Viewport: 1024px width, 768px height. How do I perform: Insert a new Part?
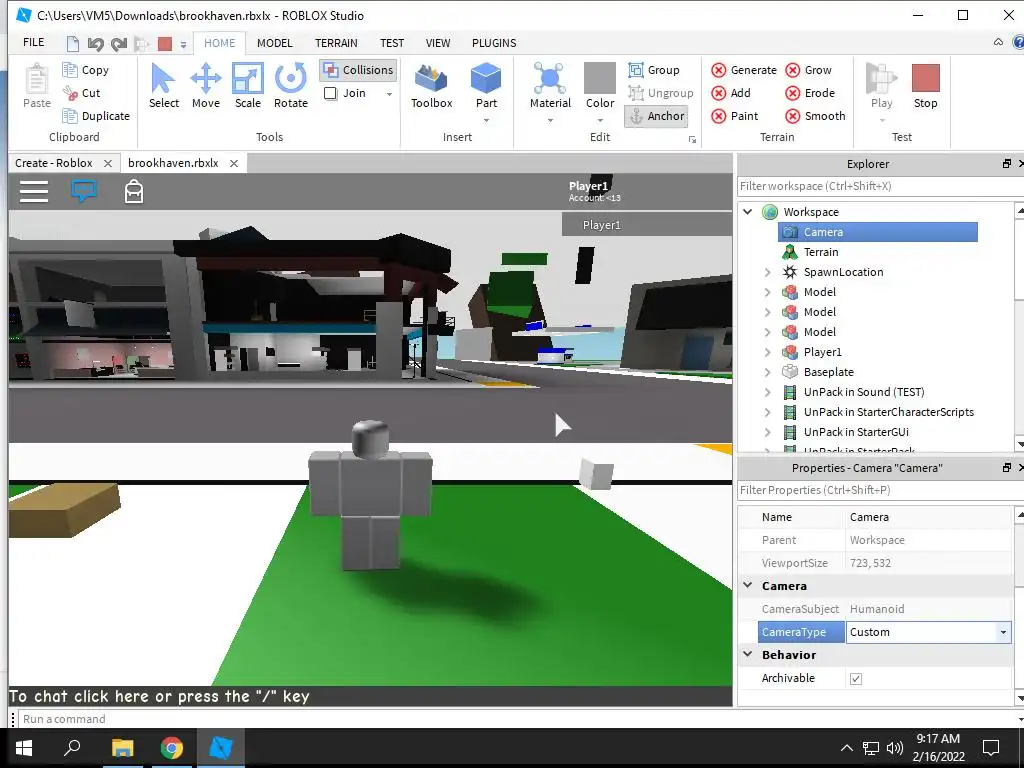[486, 86]
